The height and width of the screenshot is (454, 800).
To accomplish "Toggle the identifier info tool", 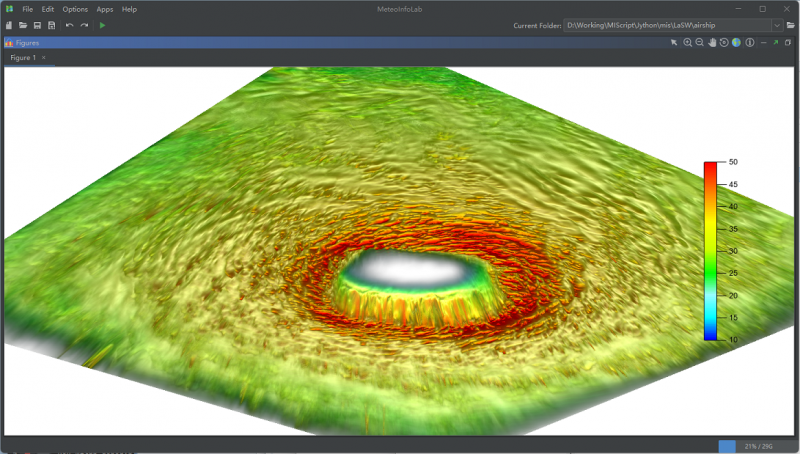I will tap(749, 43).
